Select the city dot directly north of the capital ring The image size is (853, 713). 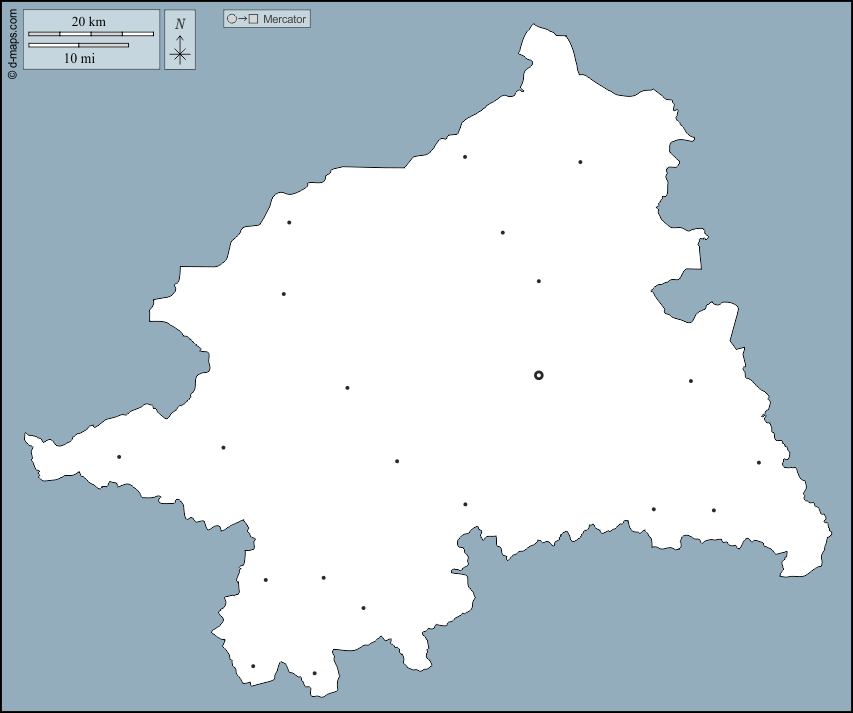(x=539, y=281)
